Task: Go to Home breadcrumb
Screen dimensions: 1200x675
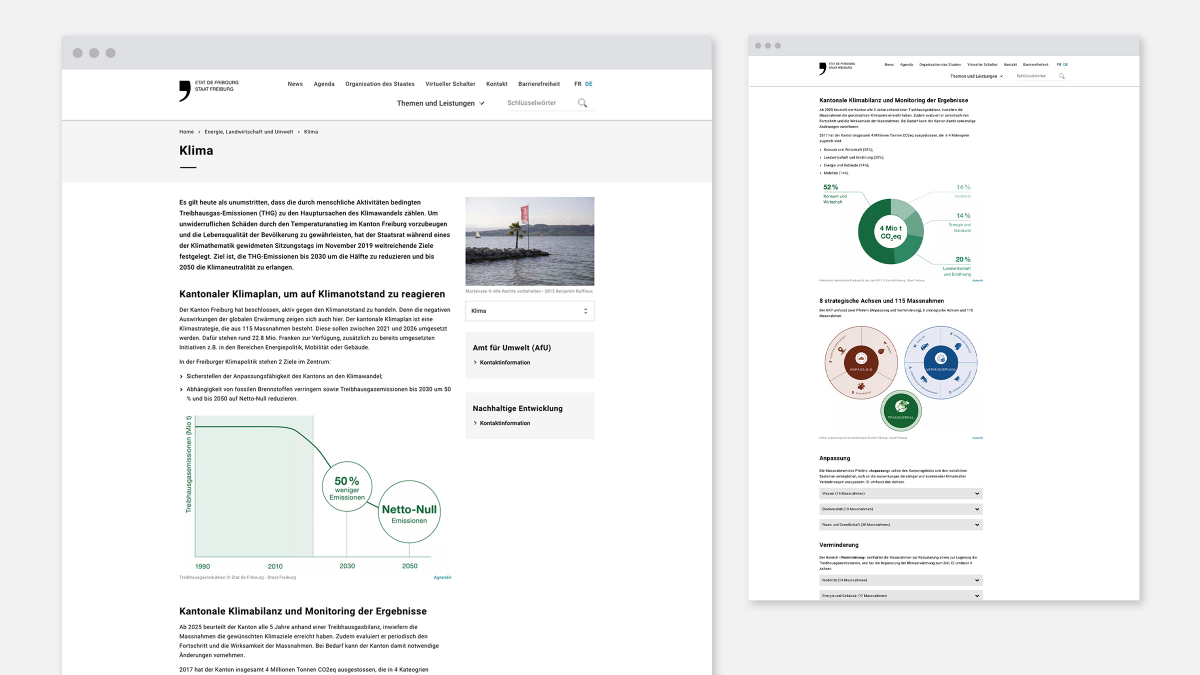Action: point(186,132)
